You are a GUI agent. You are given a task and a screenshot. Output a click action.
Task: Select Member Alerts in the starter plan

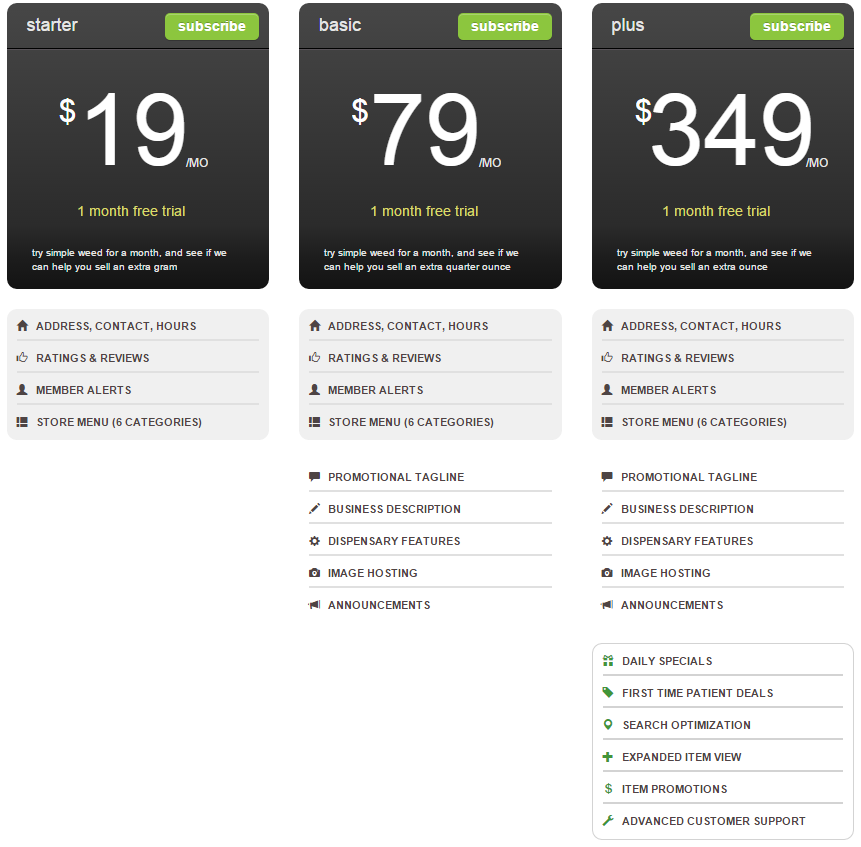83,390
